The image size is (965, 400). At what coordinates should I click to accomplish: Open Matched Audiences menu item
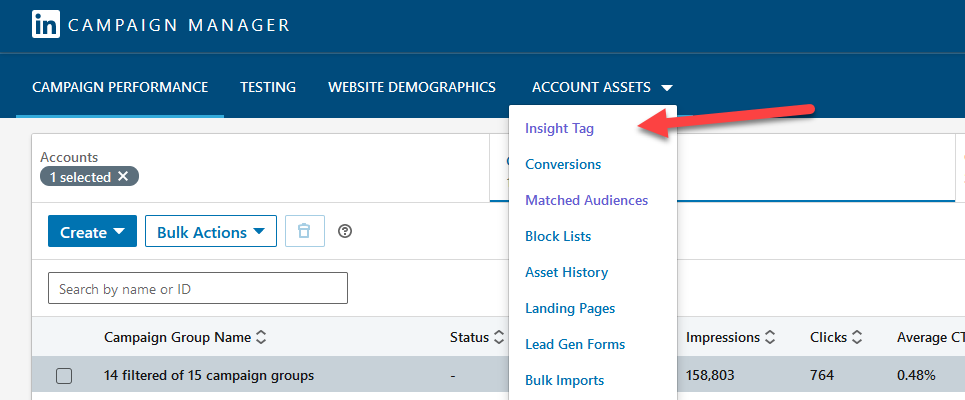click(x=586, y=200)
